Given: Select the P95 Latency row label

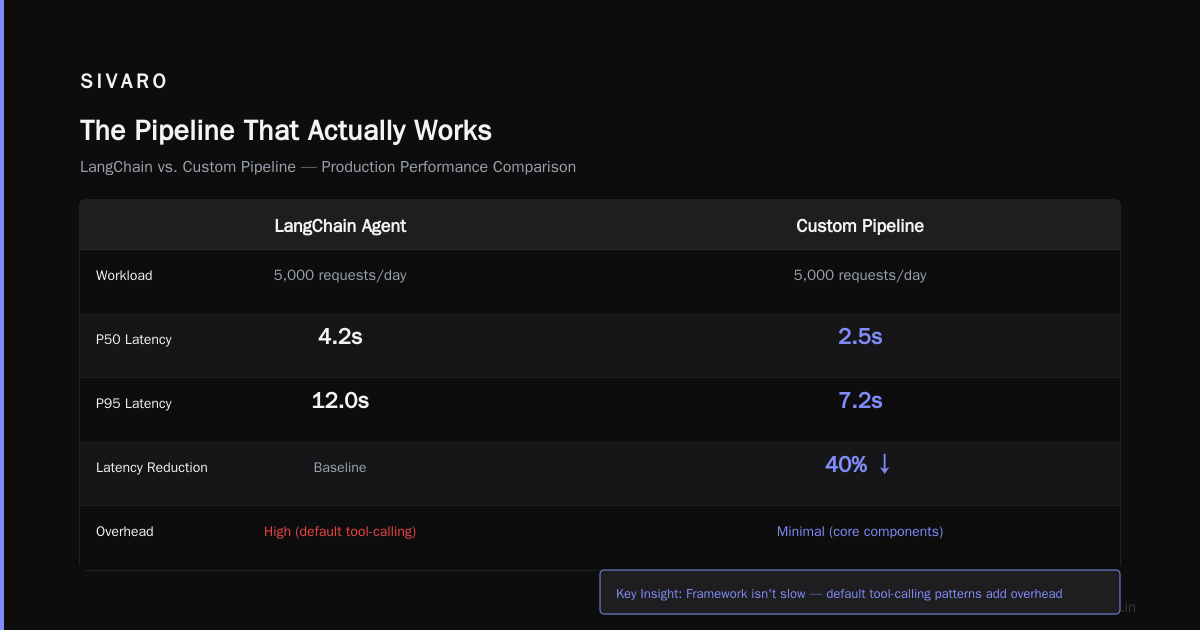Looking at the screenshot, I should pos(134,403).
